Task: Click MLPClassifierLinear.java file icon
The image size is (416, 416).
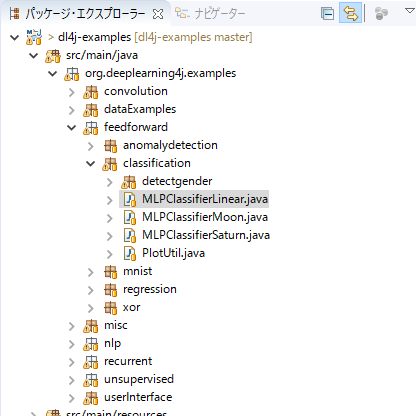Action: (x=130, y=199)
